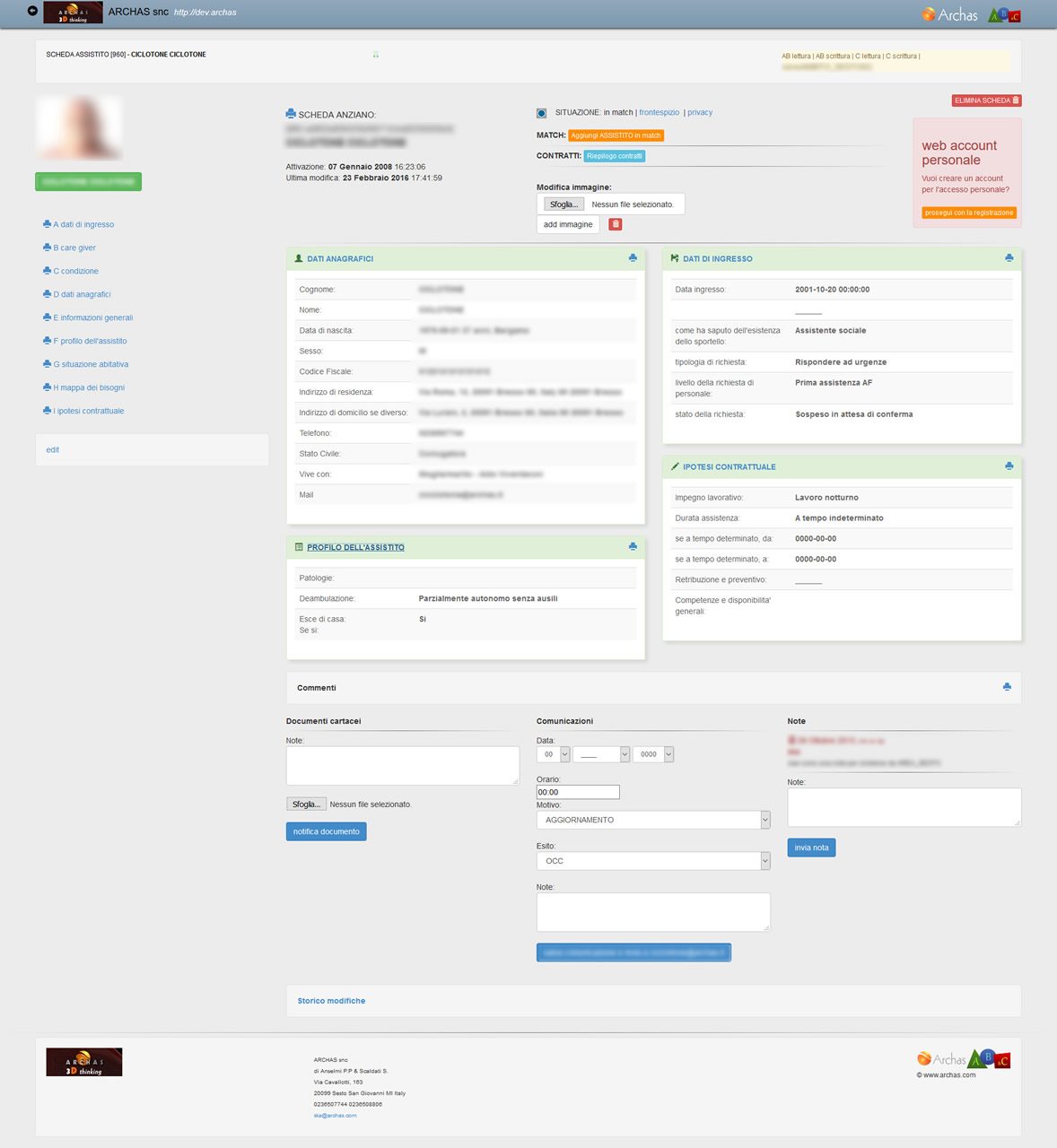Expand the Motivo dropdown showing Aggiornamento
Image resolution: width=1057 pixels, height=1148 pixels.
(x=652, y=820)
